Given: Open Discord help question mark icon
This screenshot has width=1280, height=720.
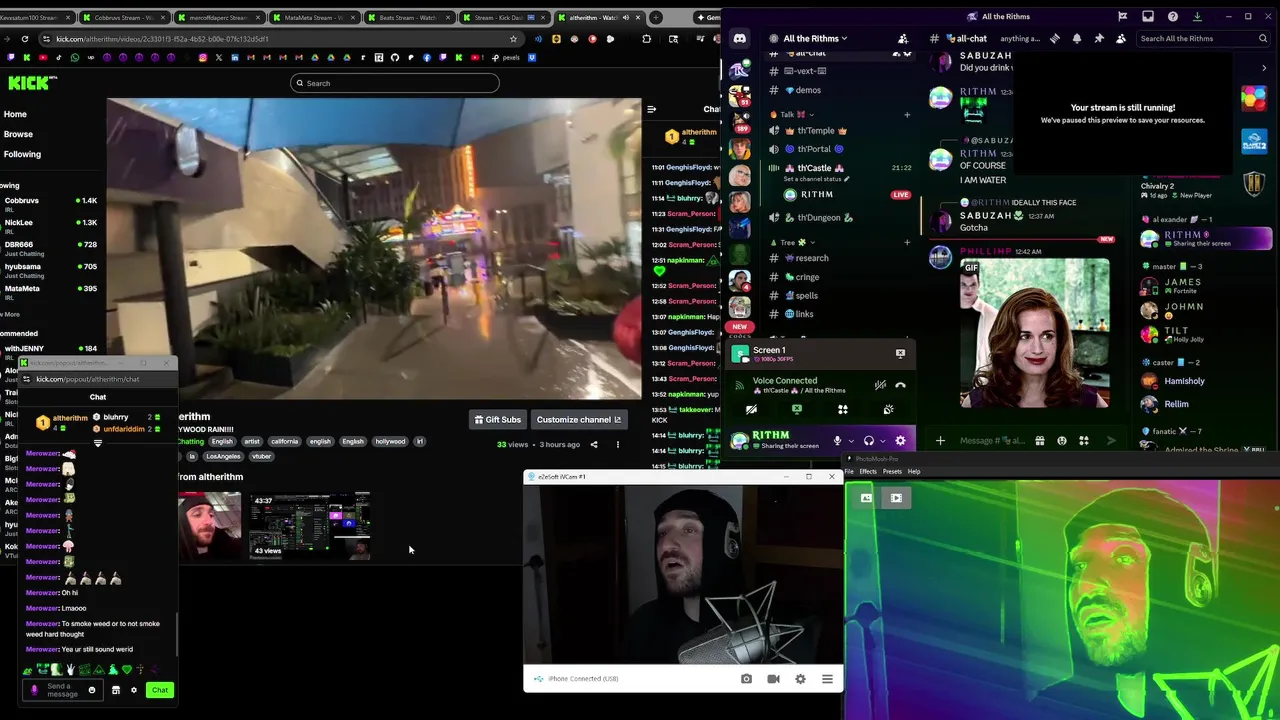Looking at the screenshot, I should point(1172,16).
